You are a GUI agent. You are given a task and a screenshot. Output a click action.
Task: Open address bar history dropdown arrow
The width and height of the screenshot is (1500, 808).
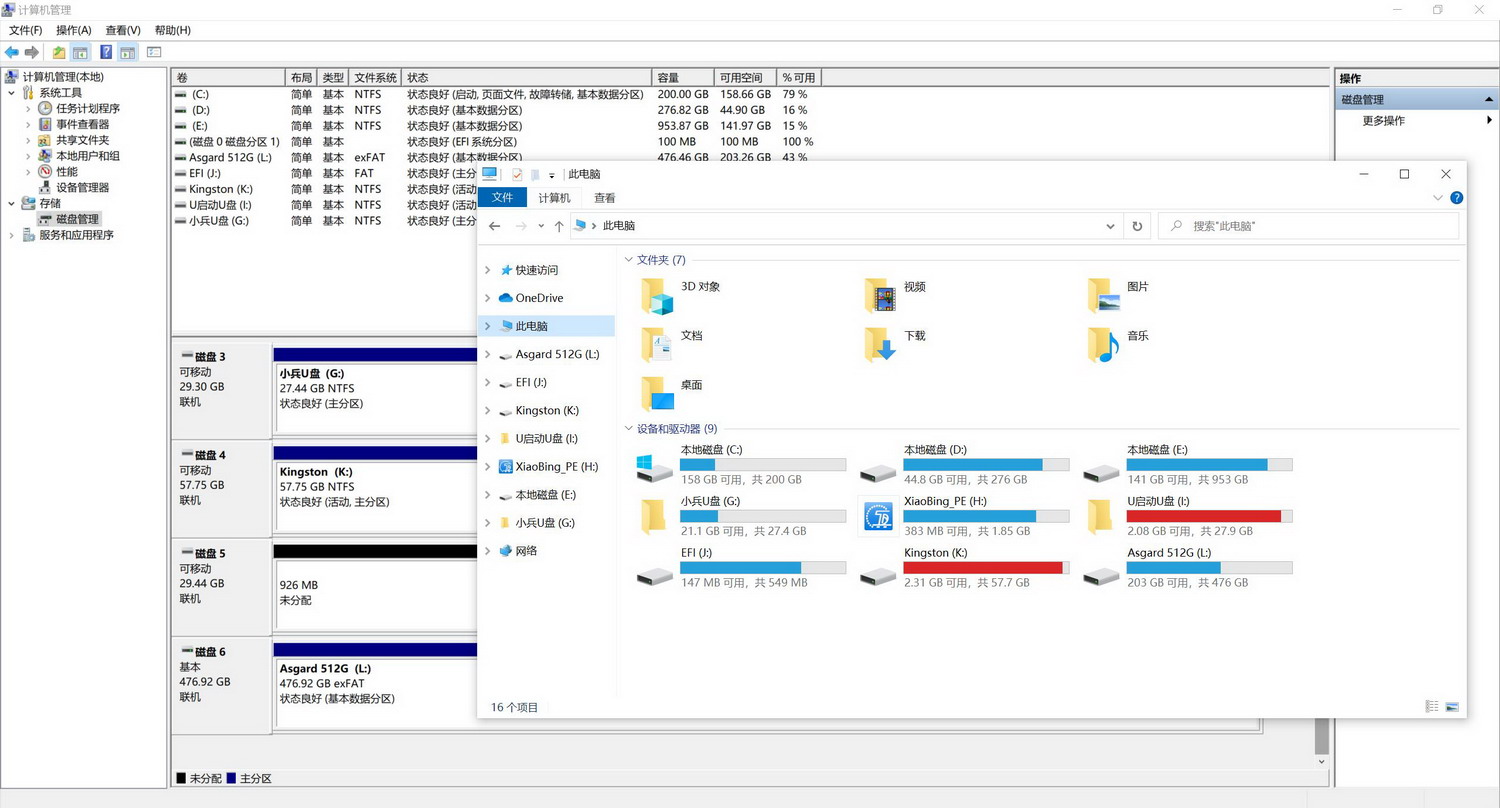(1110, 226)
